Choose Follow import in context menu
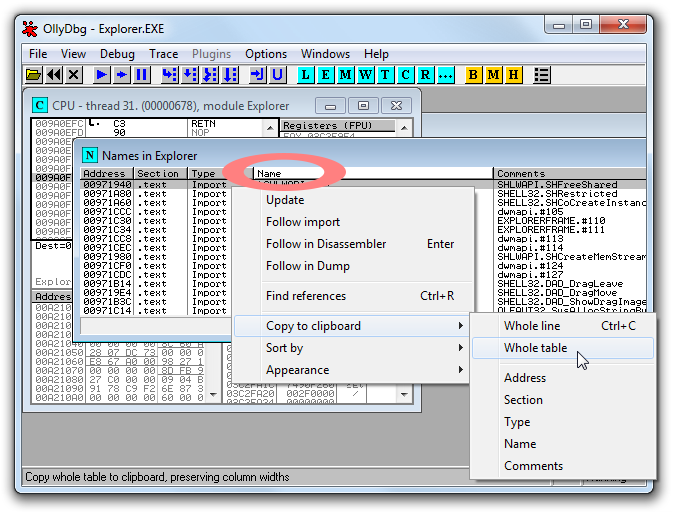This screenshot has height=512, width=675. coord(353,222)
